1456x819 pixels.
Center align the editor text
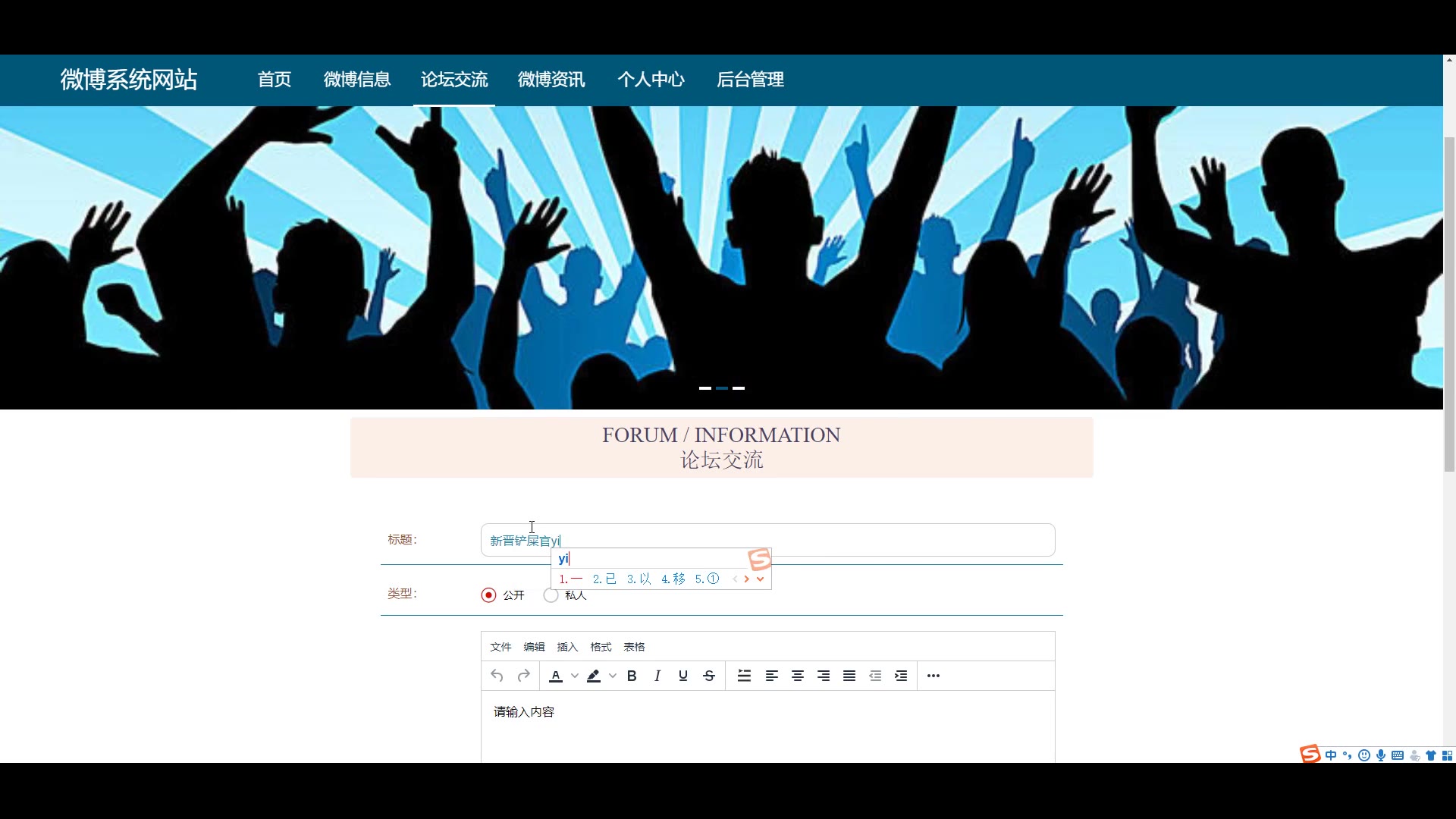(798, 676)
